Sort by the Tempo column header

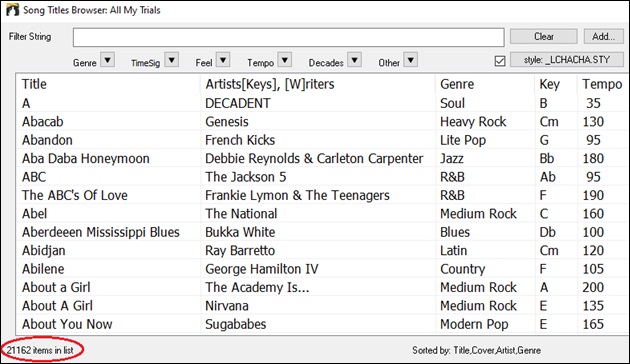click(602, 84)
